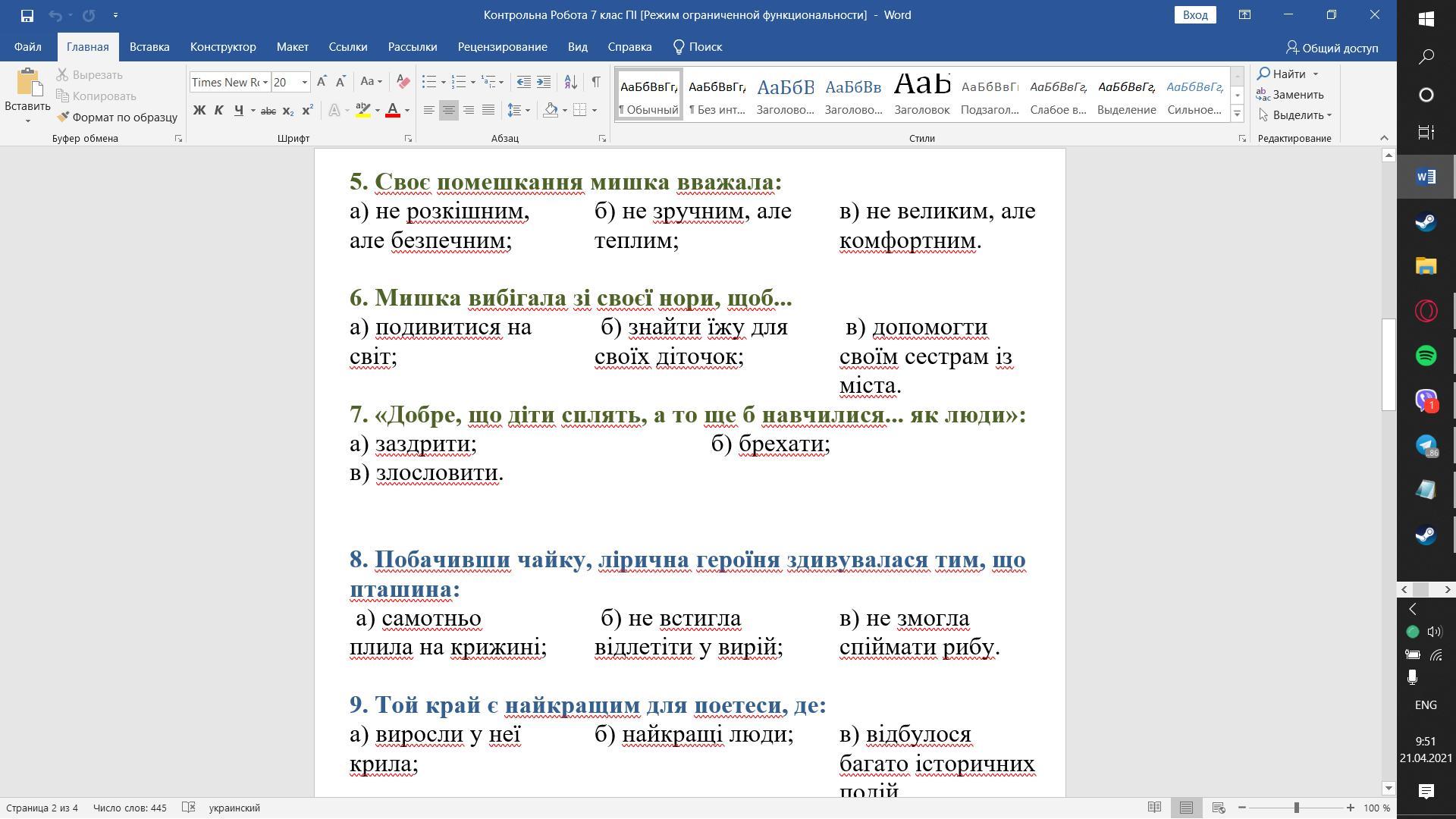The image size is (1456, 819).
Task: Clear all formatting eraser icon
Action: (x=403, y=82)
